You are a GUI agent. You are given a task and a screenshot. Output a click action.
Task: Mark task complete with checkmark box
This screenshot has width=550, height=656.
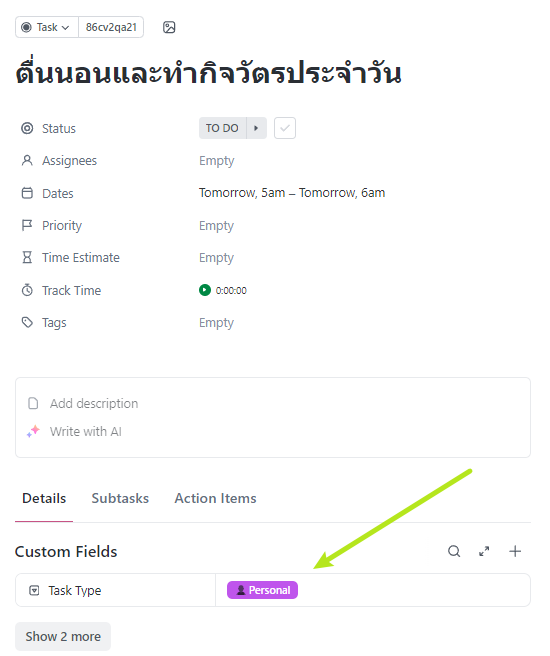(285, 128)
